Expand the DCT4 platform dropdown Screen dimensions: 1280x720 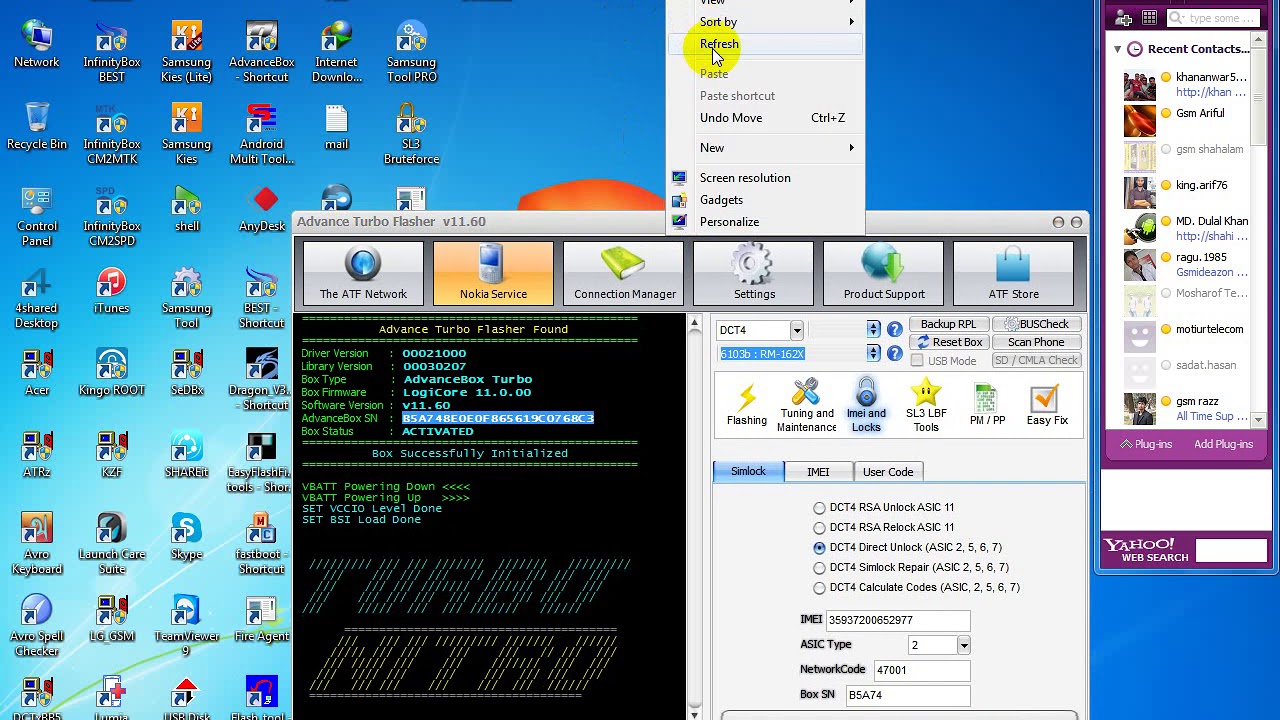point(796,330)
